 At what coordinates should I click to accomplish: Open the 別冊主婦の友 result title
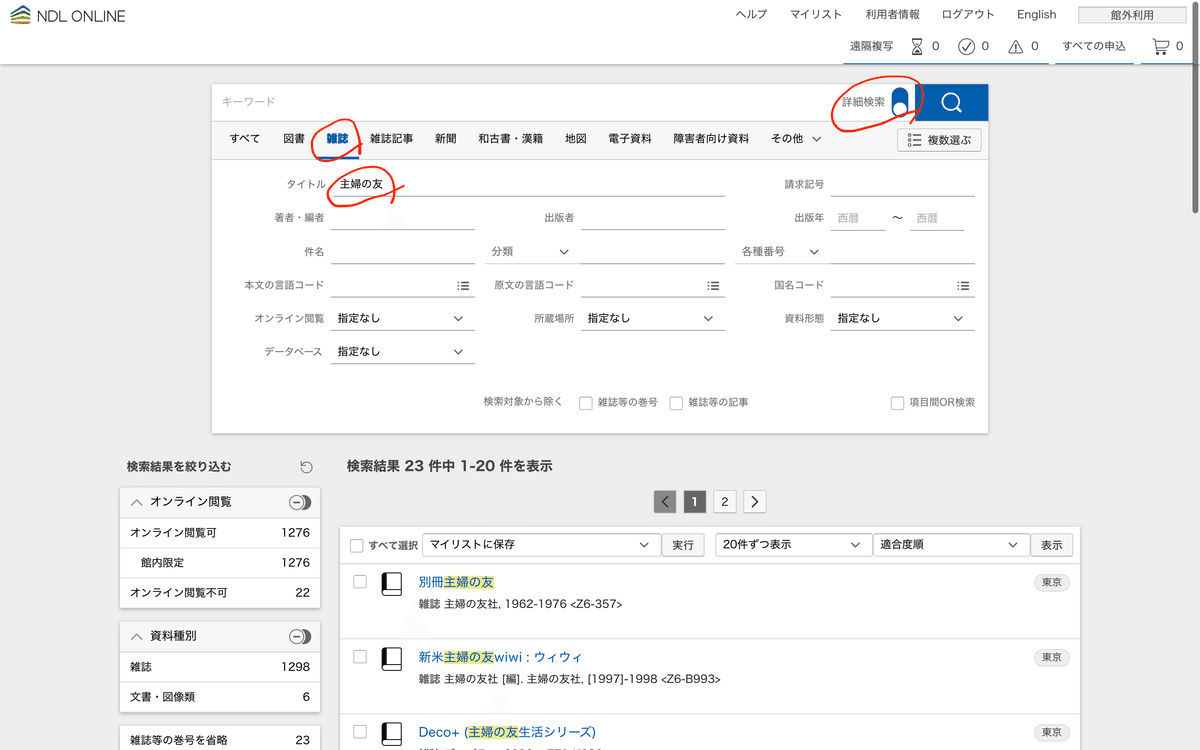456,582
